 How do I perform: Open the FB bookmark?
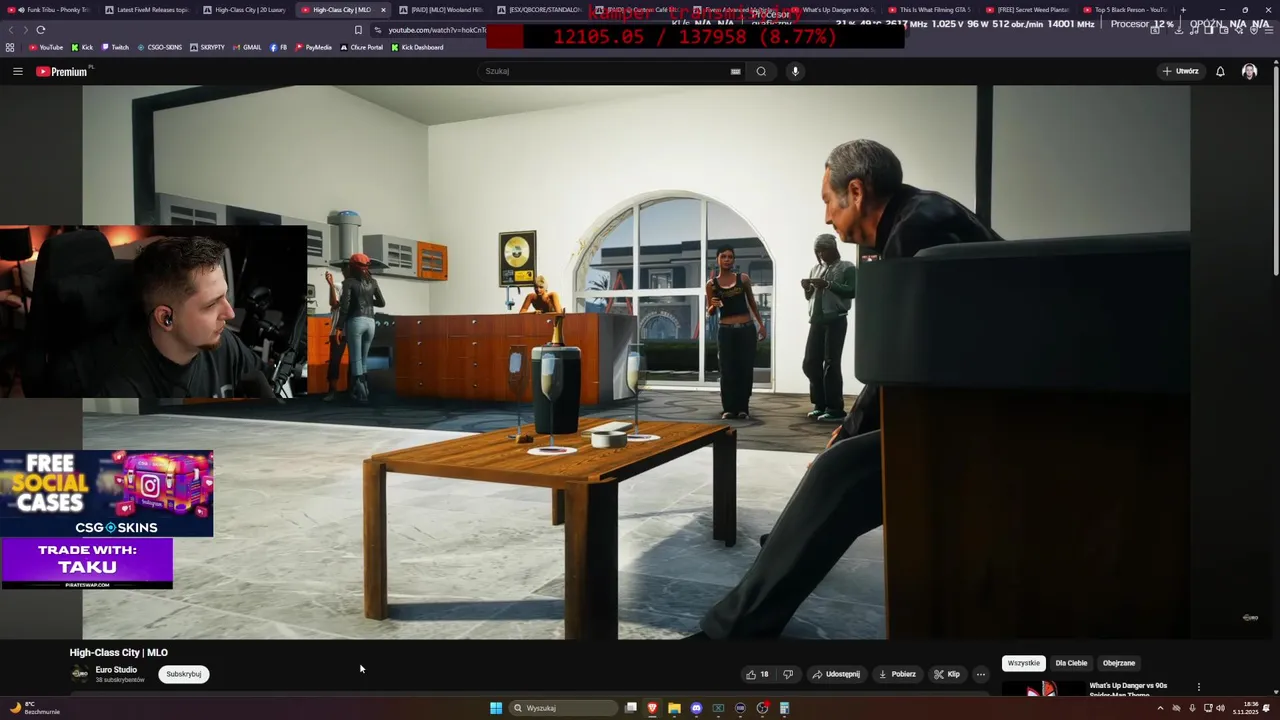point(279,47)
